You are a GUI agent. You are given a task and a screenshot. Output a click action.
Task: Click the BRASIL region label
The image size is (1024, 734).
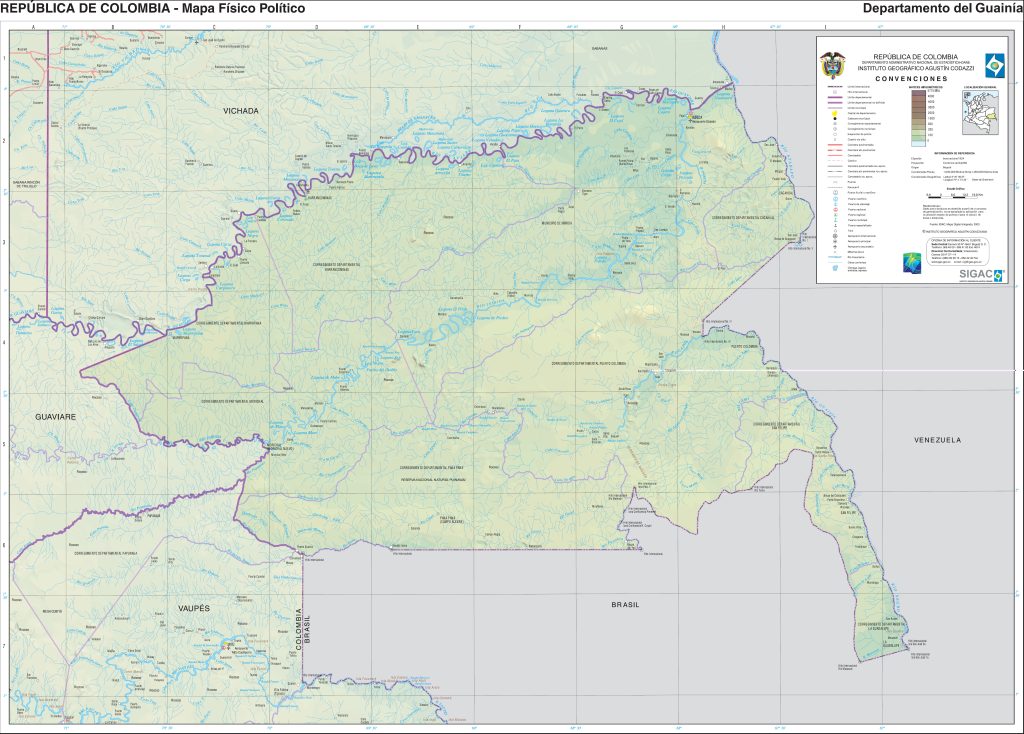click(625, 604)
